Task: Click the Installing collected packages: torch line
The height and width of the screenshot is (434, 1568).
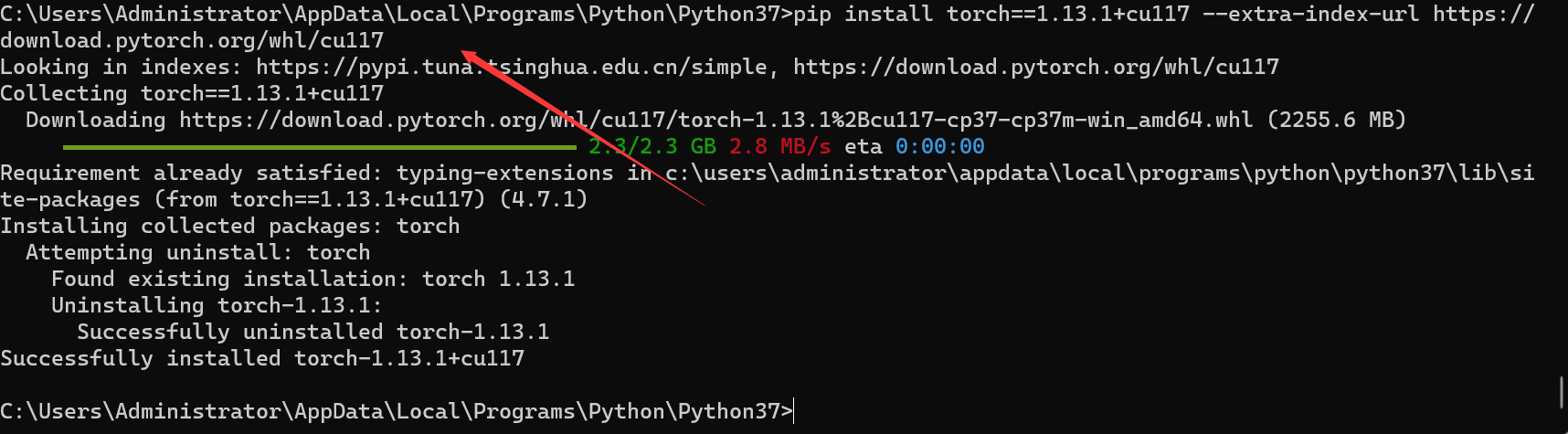Action: coord(229,226)
